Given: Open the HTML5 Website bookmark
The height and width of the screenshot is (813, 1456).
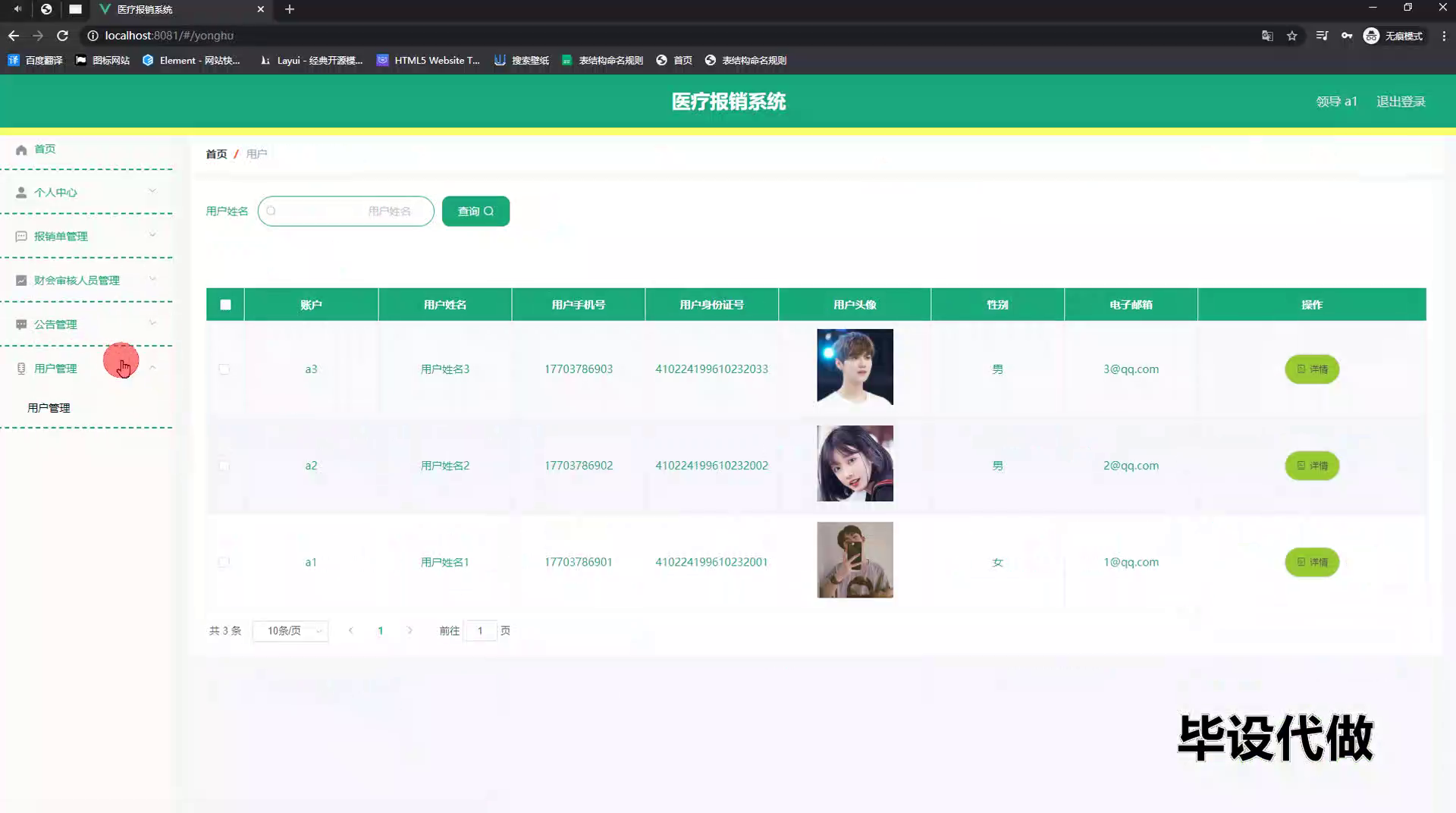Looking at the screenshot, I should pyautogui.click(x=428, y=60).
